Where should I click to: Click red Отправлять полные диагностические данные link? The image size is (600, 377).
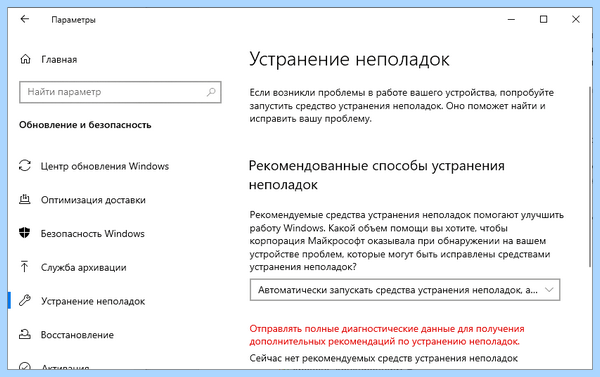[387, 335]
